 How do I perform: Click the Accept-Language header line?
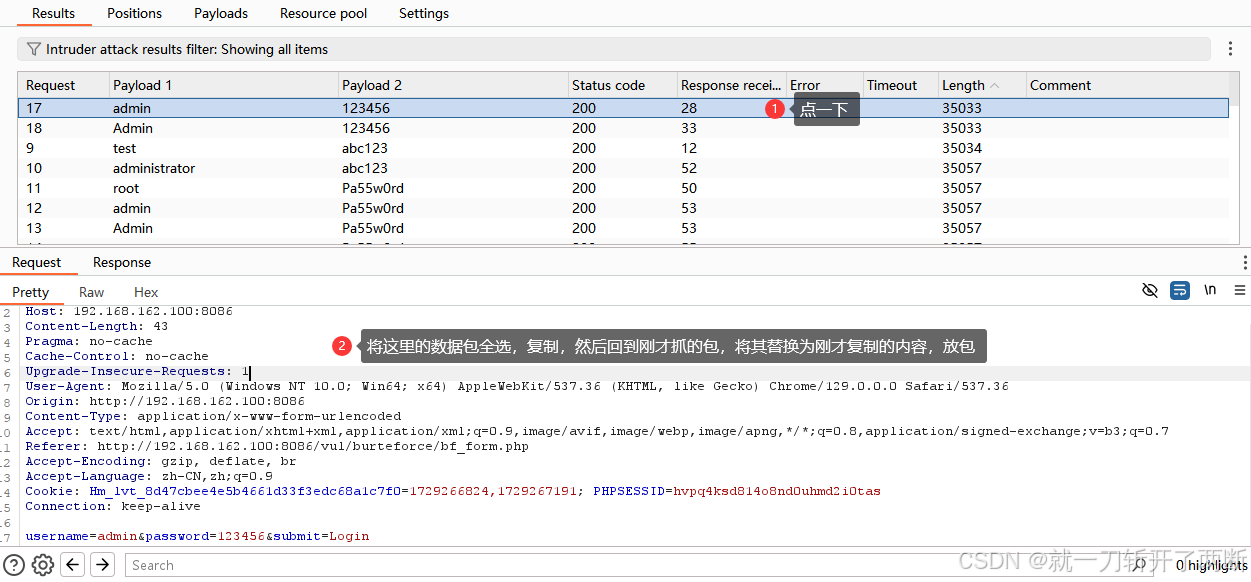coord(149,476)
